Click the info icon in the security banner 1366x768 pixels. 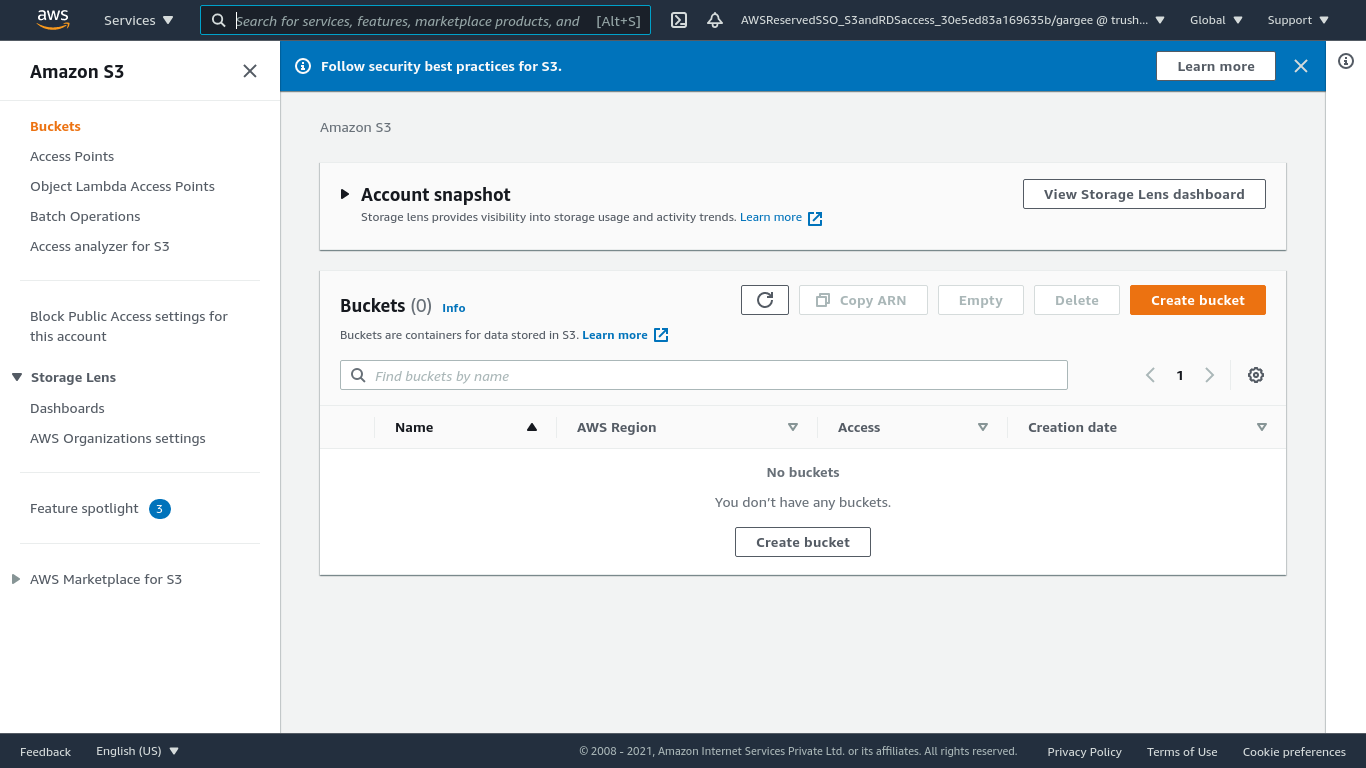303,66
